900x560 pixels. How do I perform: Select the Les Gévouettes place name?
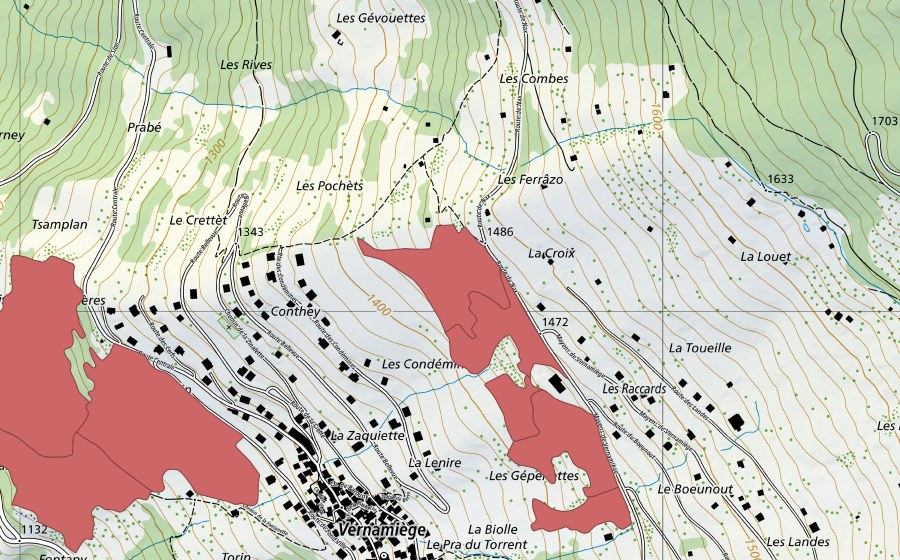[x=381, y=18]
